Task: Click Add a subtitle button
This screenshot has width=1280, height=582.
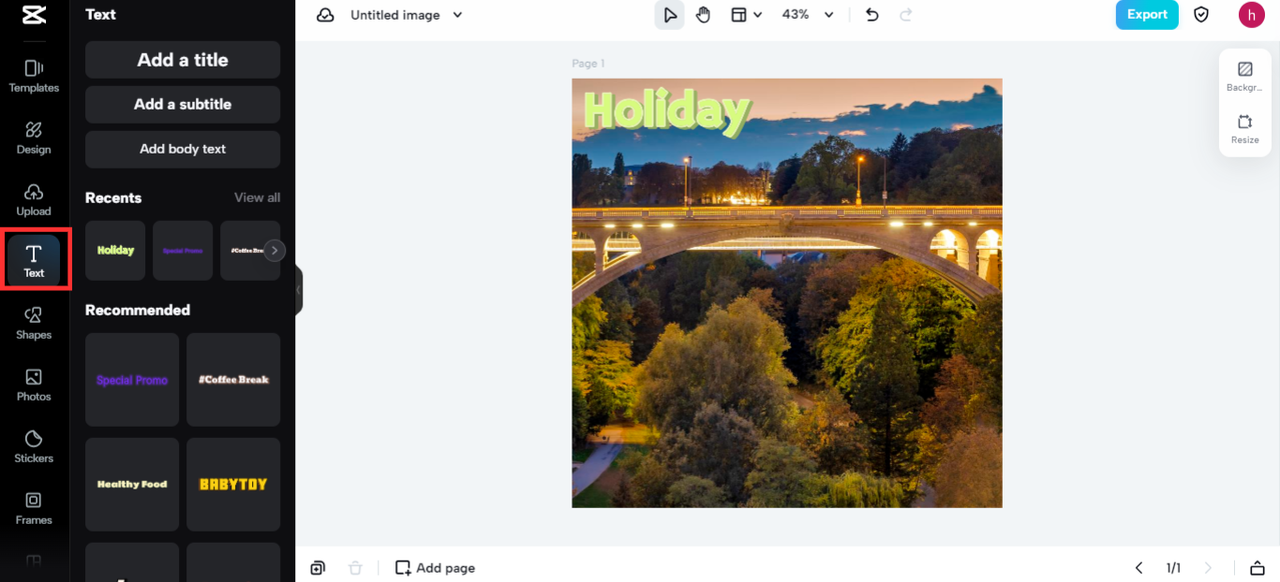Action: (x=182, y=104)
